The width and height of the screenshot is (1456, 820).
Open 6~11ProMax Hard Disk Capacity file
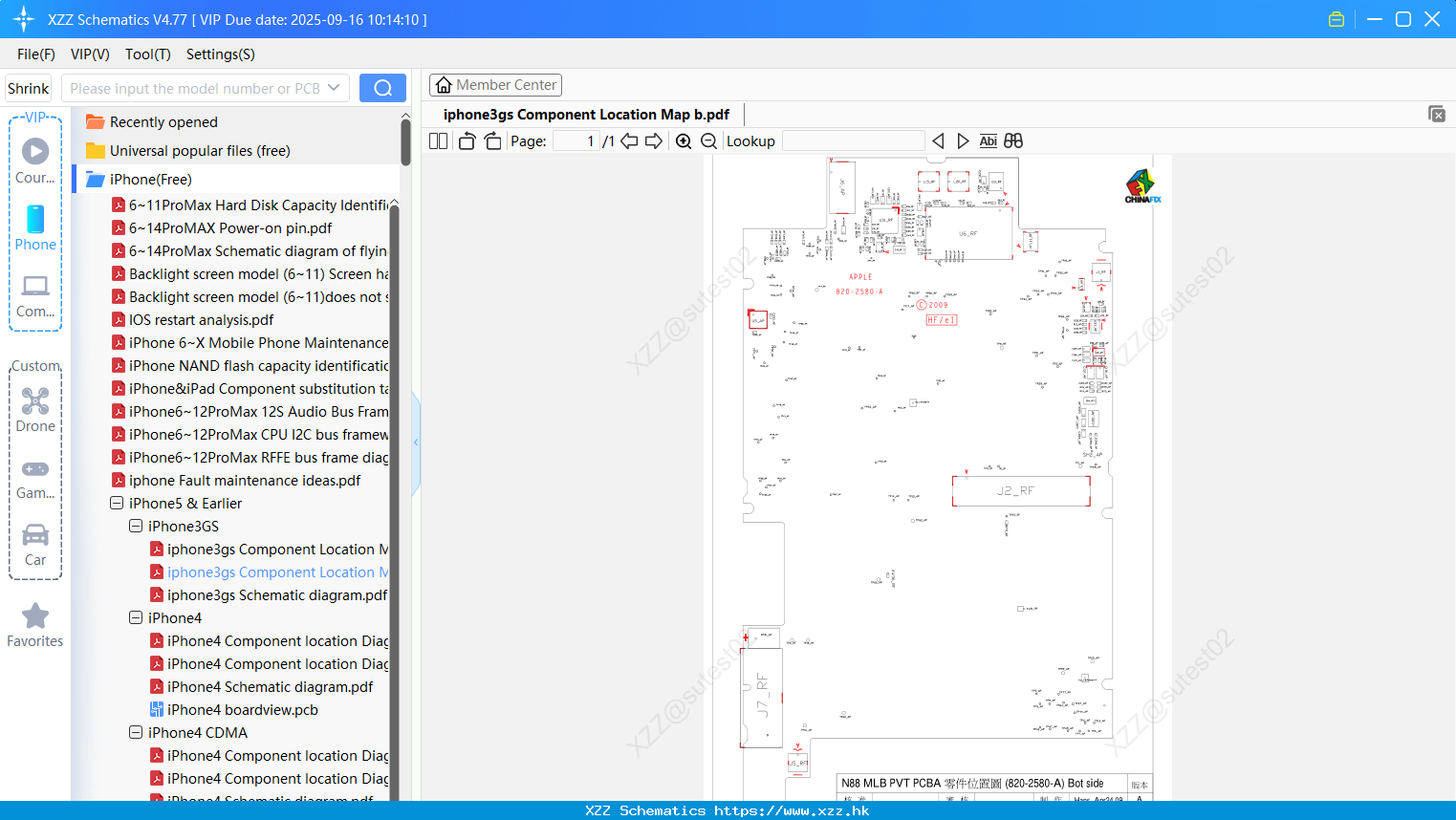pos(258,205)
